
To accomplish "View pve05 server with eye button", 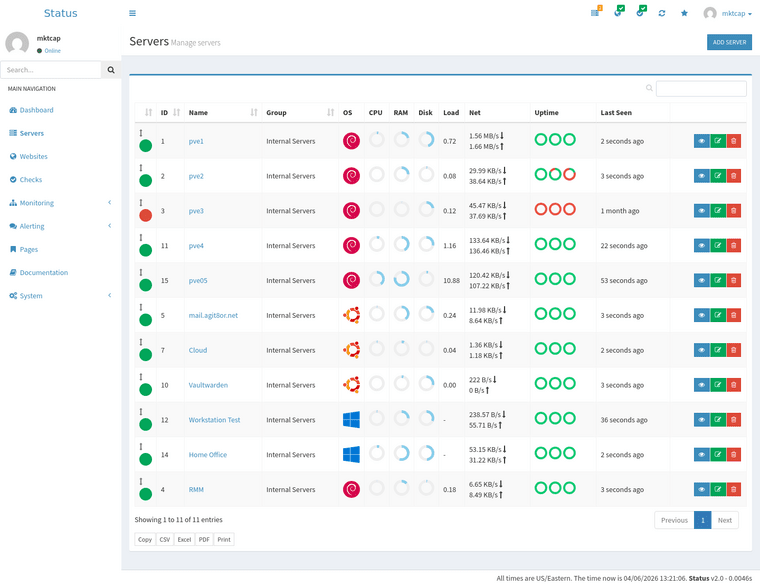I will pos(701,281).
